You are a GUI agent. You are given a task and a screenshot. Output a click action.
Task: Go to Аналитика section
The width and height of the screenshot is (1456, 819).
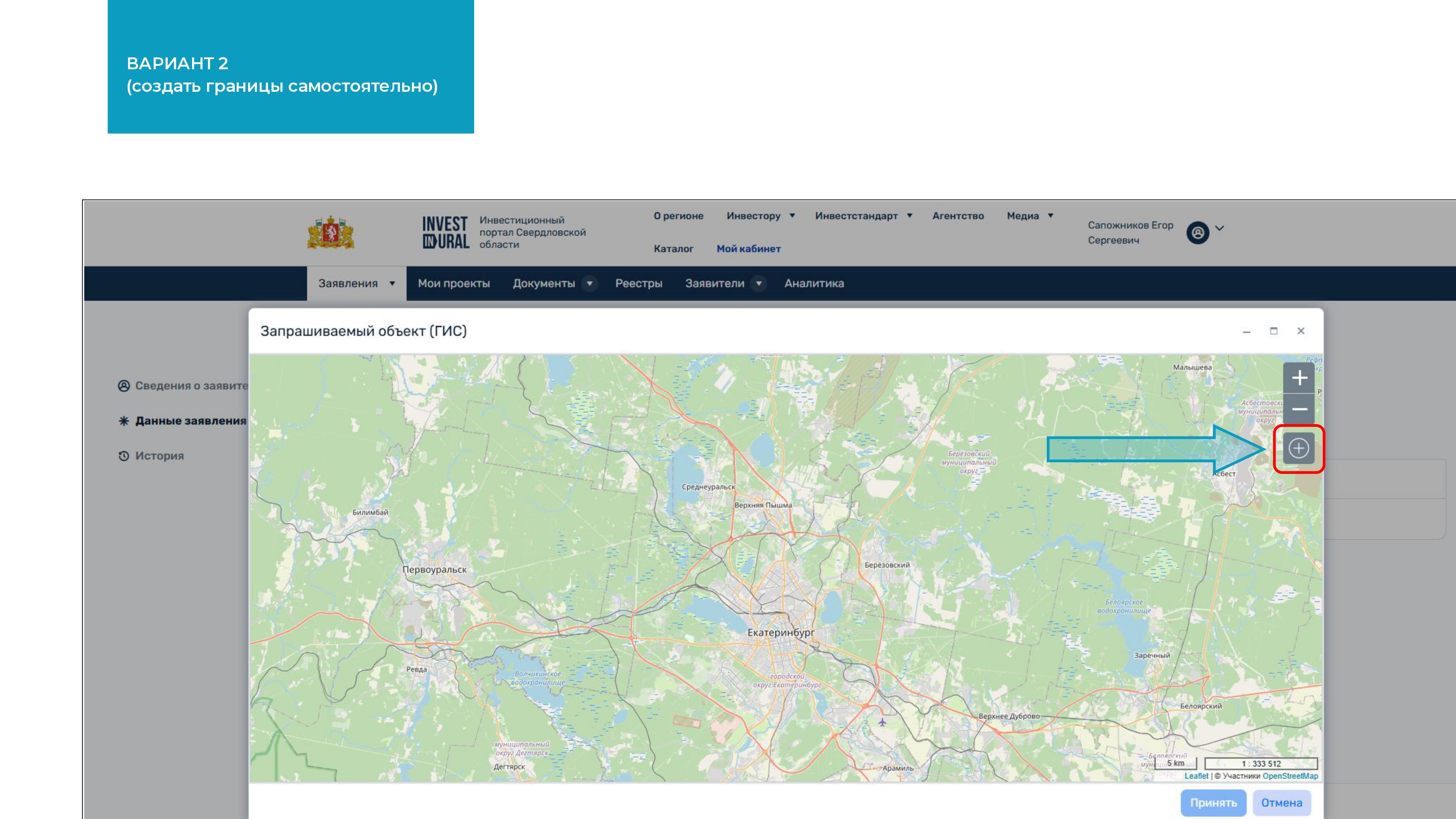(814, 284)
